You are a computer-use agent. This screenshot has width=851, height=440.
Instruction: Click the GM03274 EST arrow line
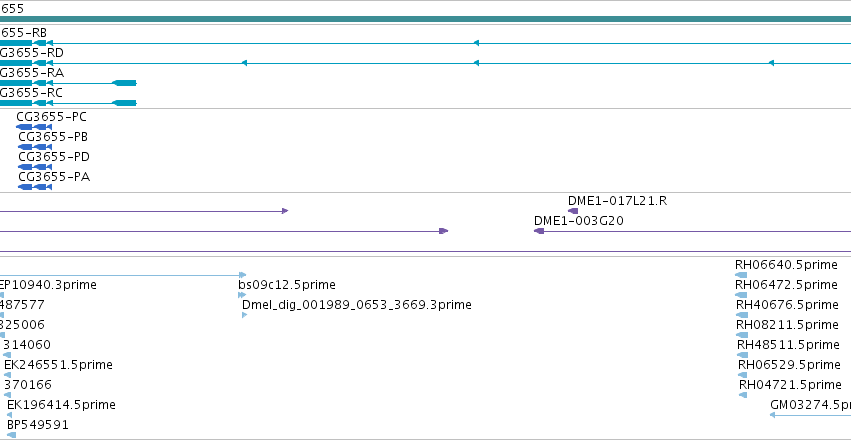[x=810, y=415]
